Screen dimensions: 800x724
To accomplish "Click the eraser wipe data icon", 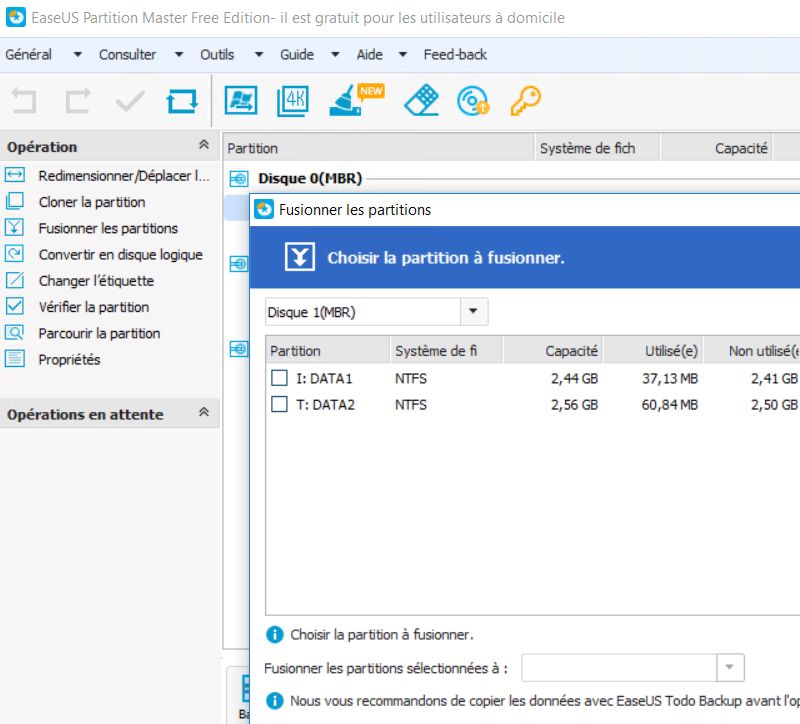I will click(421, 100).
